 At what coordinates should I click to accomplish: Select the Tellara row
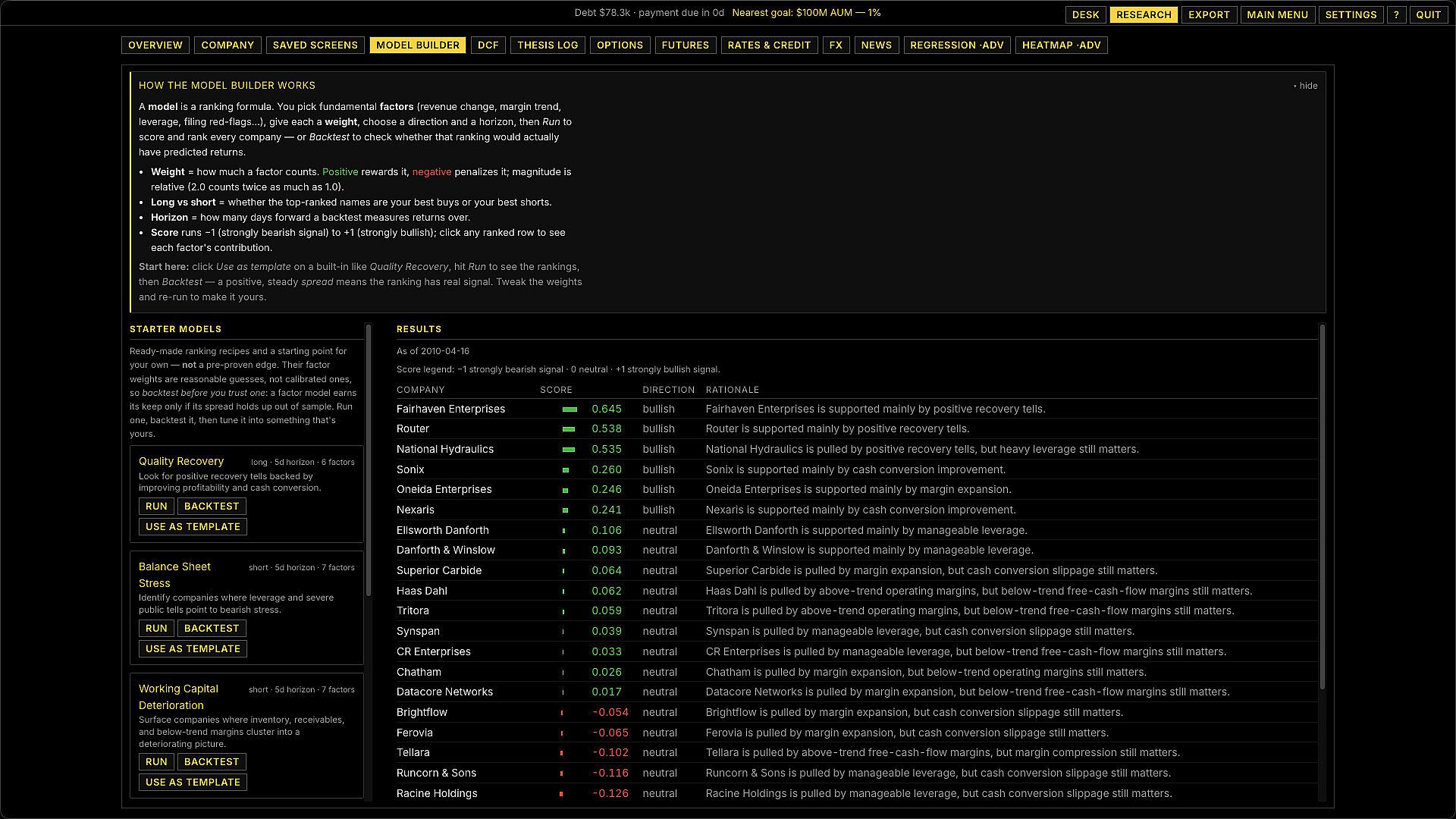(x=857, y=752)
